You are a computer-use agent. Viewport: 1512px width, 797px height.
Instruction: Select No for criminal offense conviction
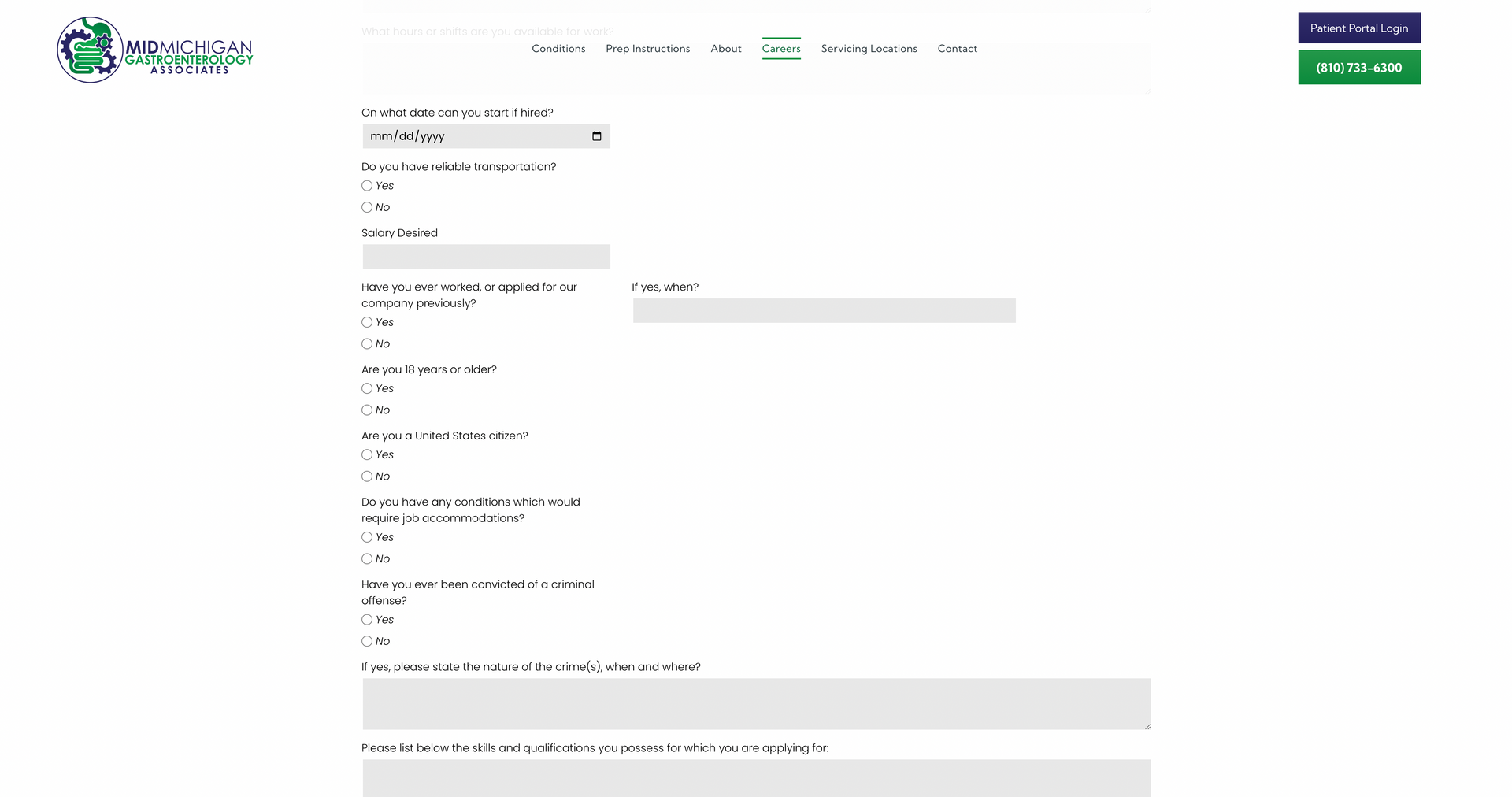coord(367,641)
